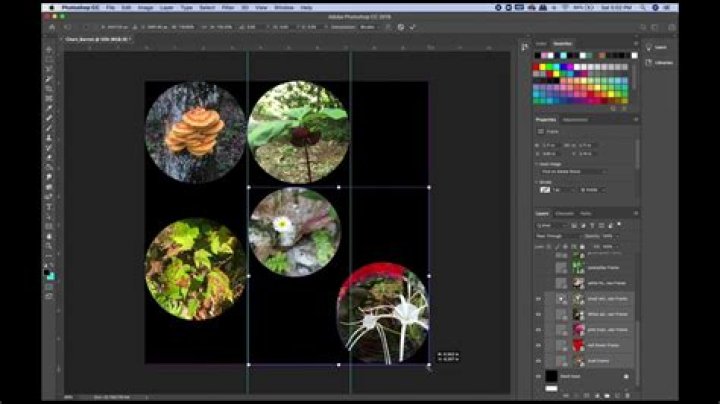Collapse the Stroke section in Properties
The width and height of the screenshot is (720, 404).
(536, 182)
